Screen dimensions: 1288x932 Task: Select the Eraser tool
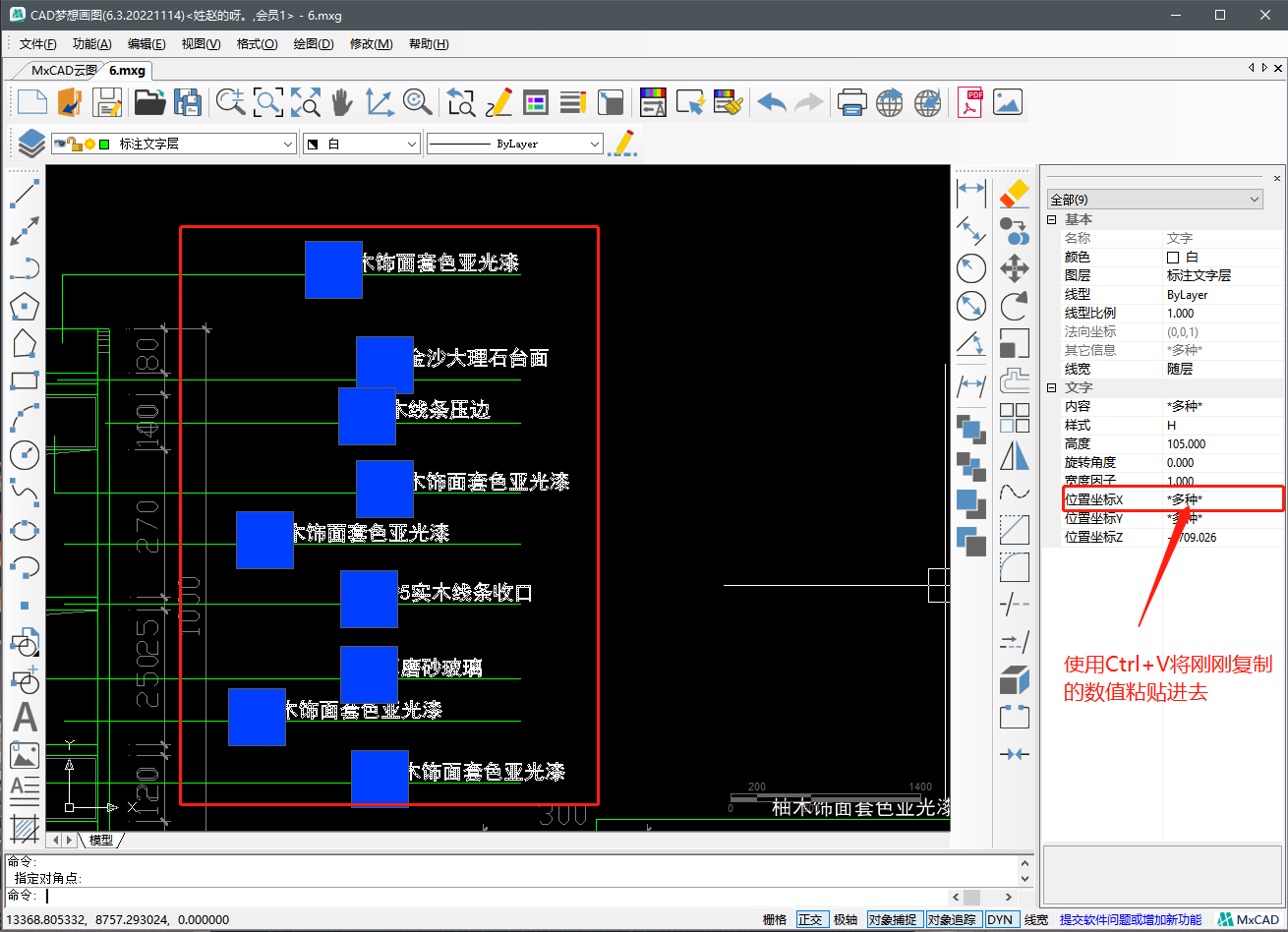click(x=1014, y=194)
